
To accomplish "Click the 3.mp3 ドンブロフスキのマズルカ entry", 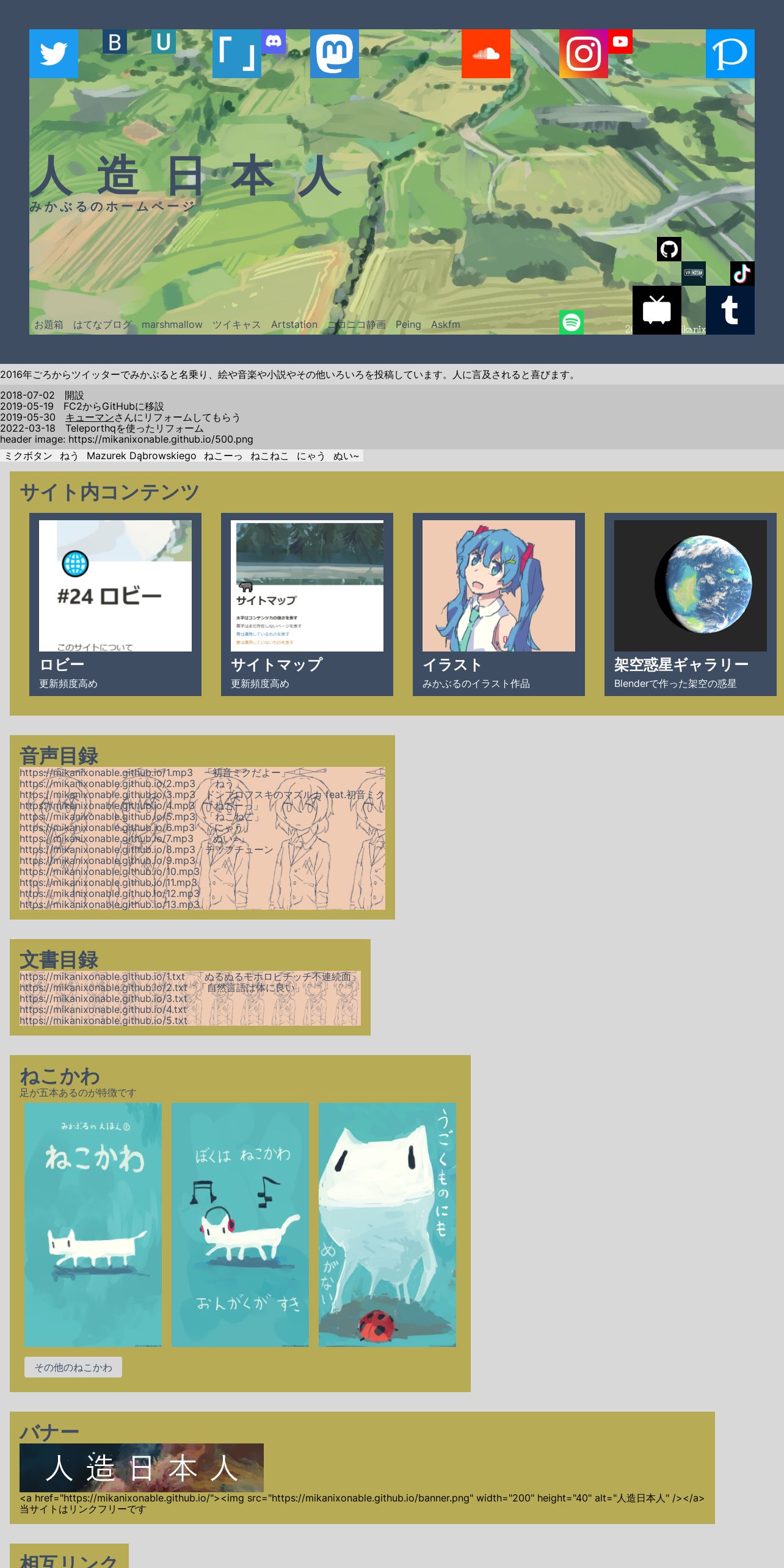I will (x=202, y=795).
